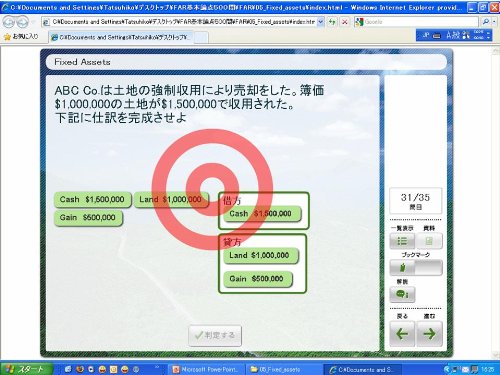Toggle the ブックマーク bookmark switch

(x=416, y=267)
